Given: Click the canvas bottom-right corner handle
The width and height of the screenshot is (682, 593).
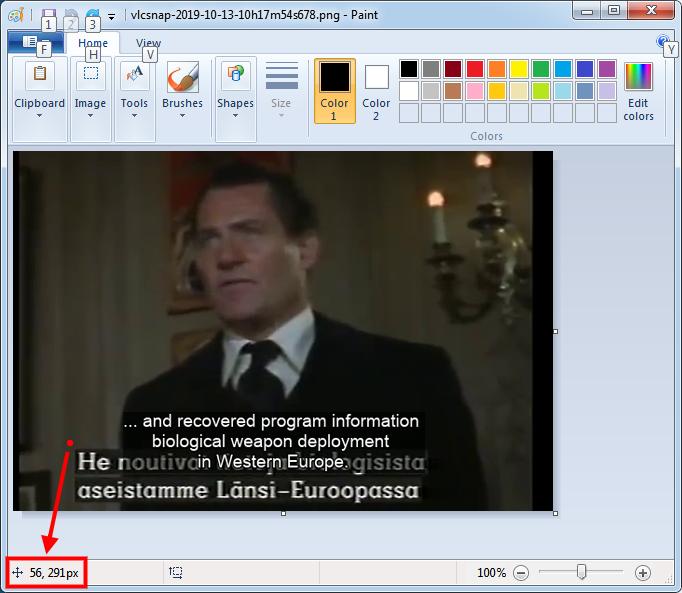Looking at the screenshot, I should pyautogui.click(x=555, y=514).
